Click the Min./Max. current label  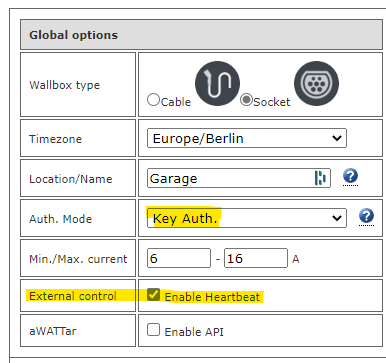[x=78, y=259]
